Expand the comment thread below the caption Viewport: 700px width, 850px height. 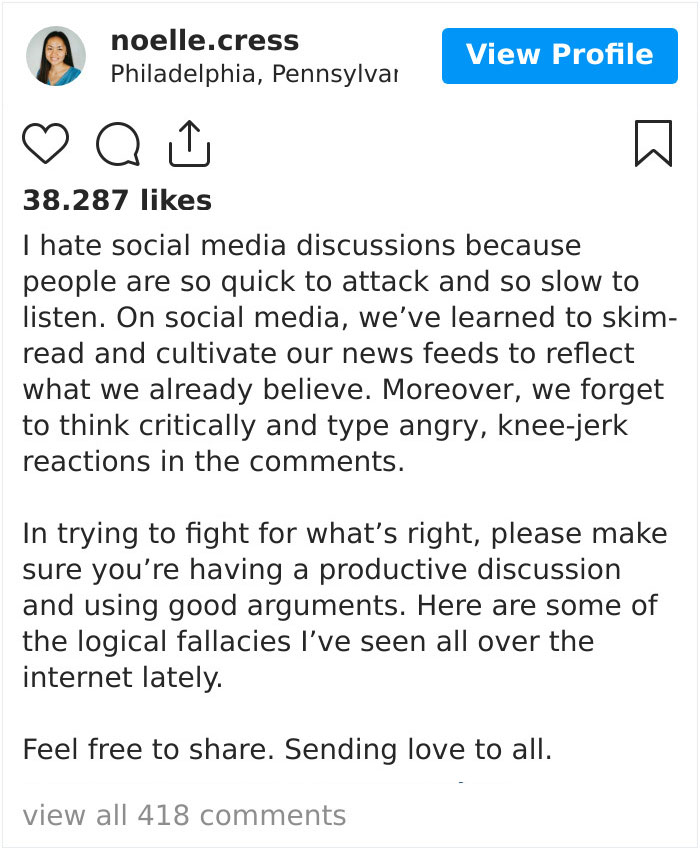(184, 815)
